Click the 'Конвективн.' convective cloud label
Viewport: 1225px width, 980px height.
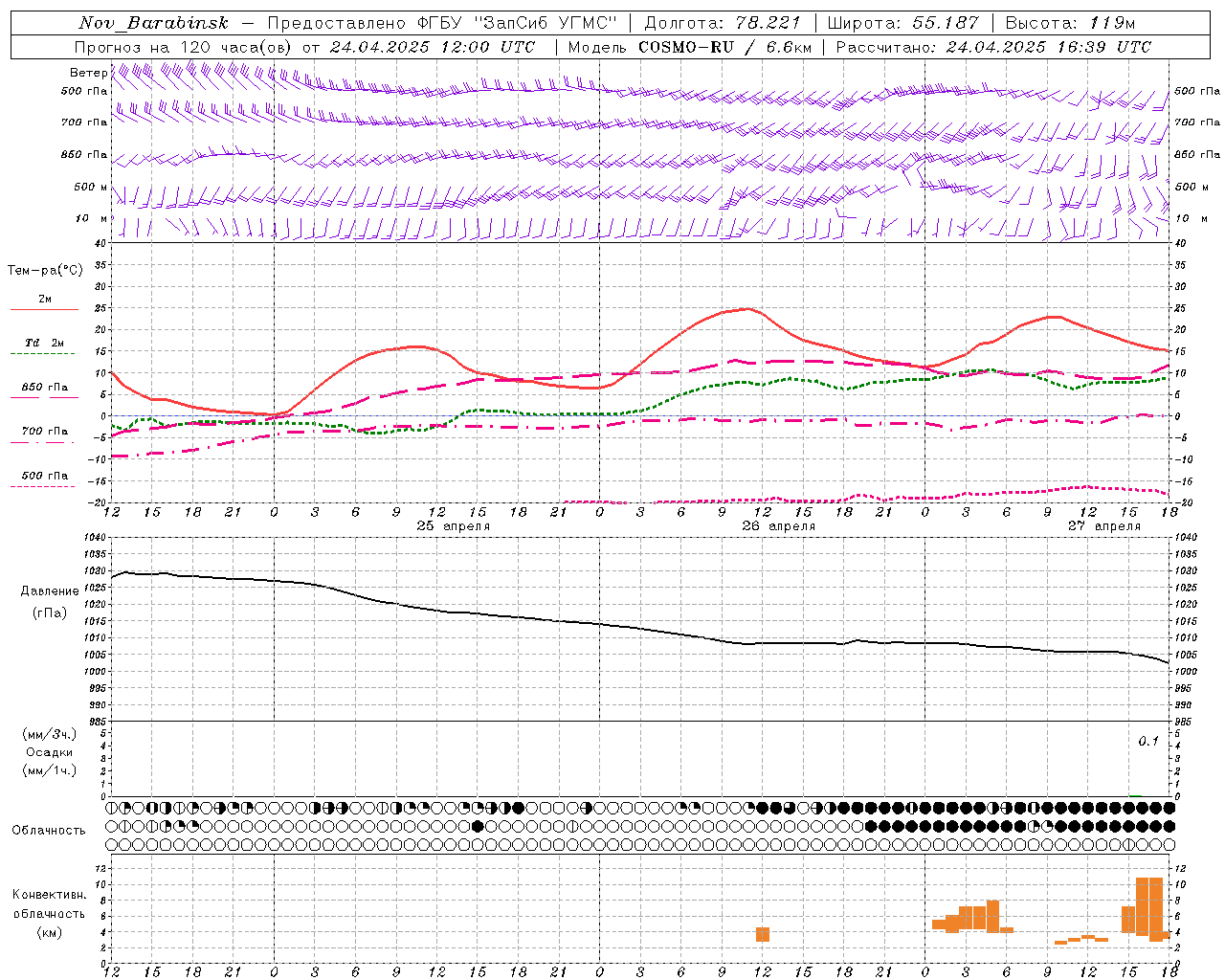[x=50, y=895]
